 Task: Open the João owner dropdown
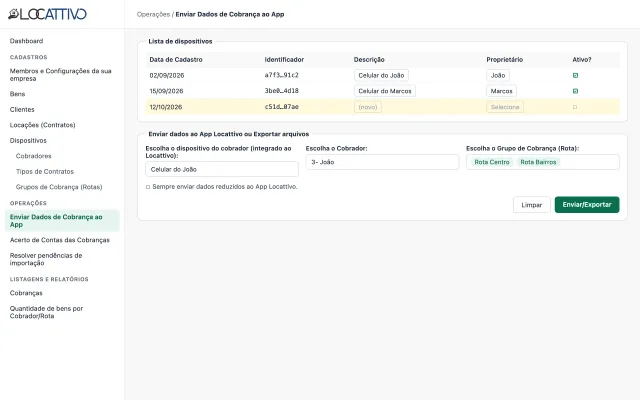point(498,76)
